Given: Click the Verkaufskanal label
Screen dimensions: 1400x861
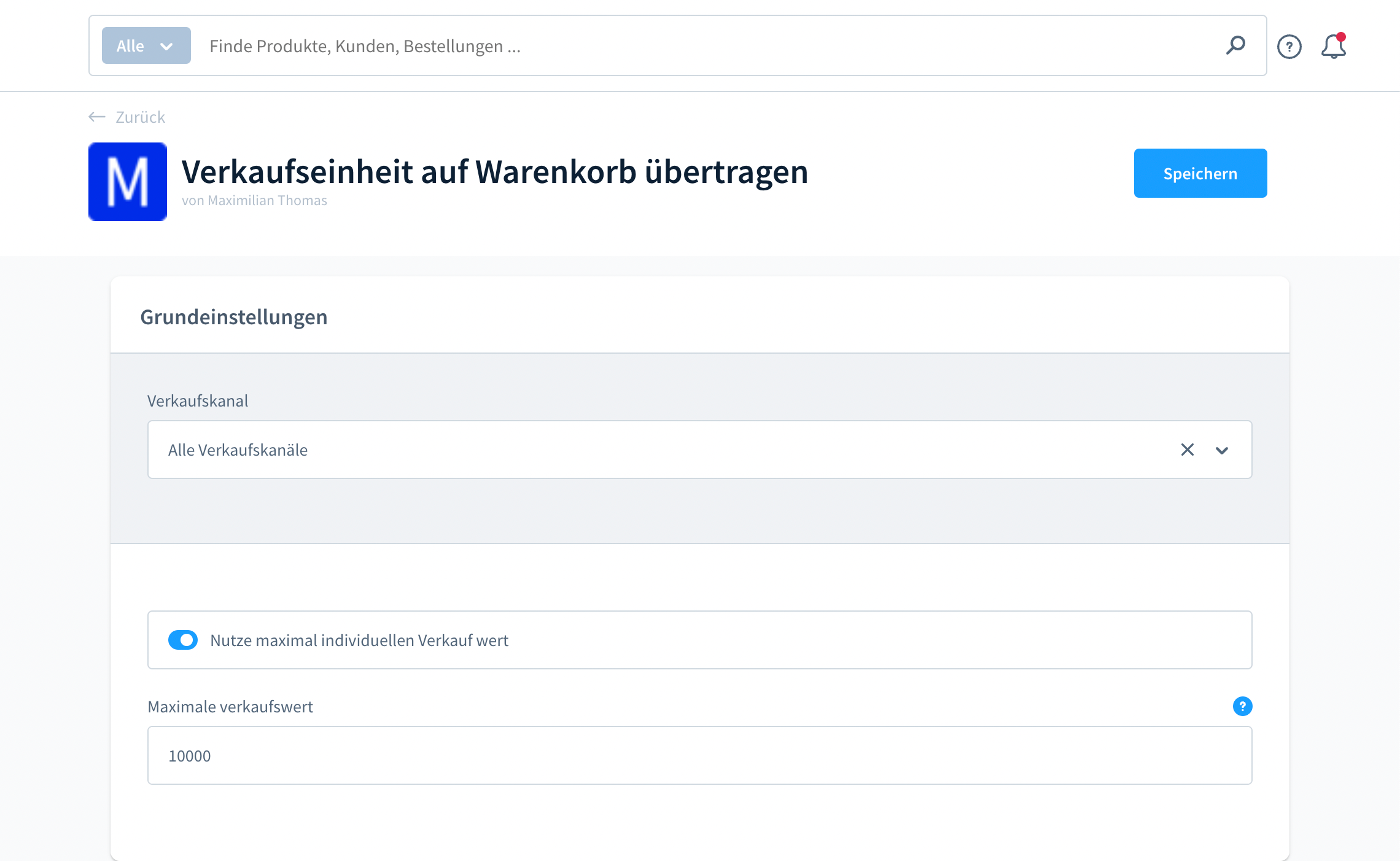Looking at the screenshot, I should tap(198, 400).
